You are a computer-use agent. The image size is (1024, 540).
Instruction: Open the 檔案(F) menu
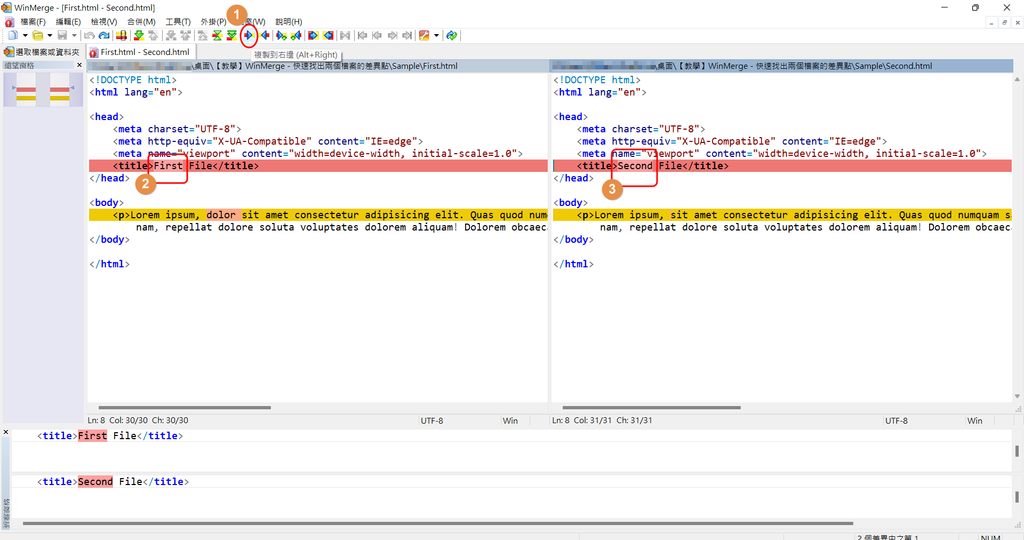pyautogui.click(x=32, y=21)
